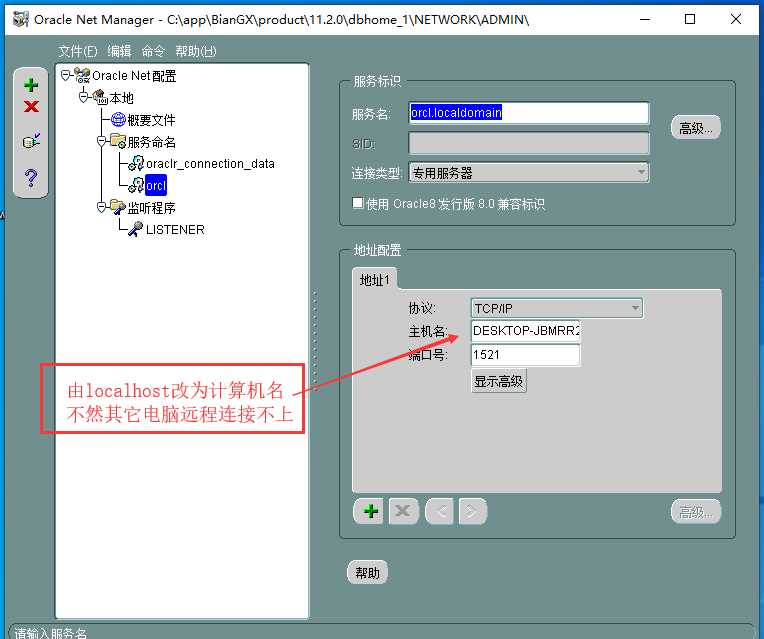Minimize the Oracle Net Manager window
The width and height of the screenshot is (764, 639).
645,19
